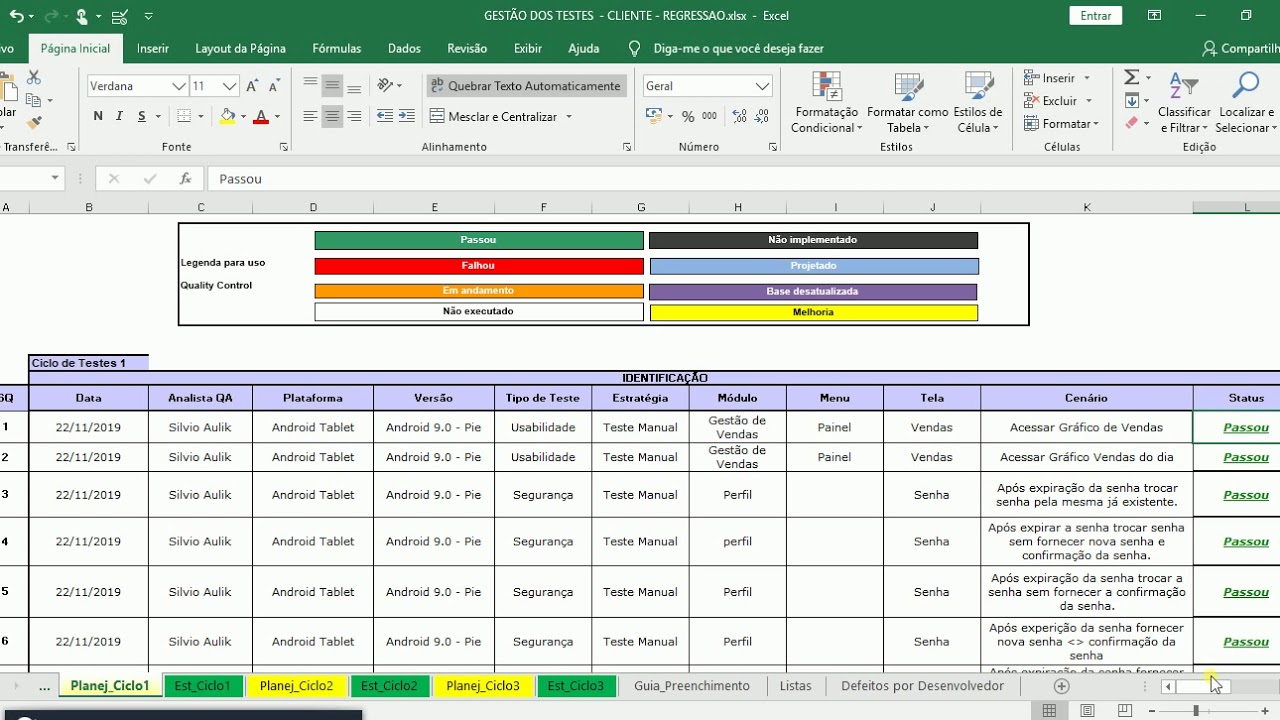Screen dimensions: 1280x720
Task: Apply percent style format
Action: tap(688, 117)
